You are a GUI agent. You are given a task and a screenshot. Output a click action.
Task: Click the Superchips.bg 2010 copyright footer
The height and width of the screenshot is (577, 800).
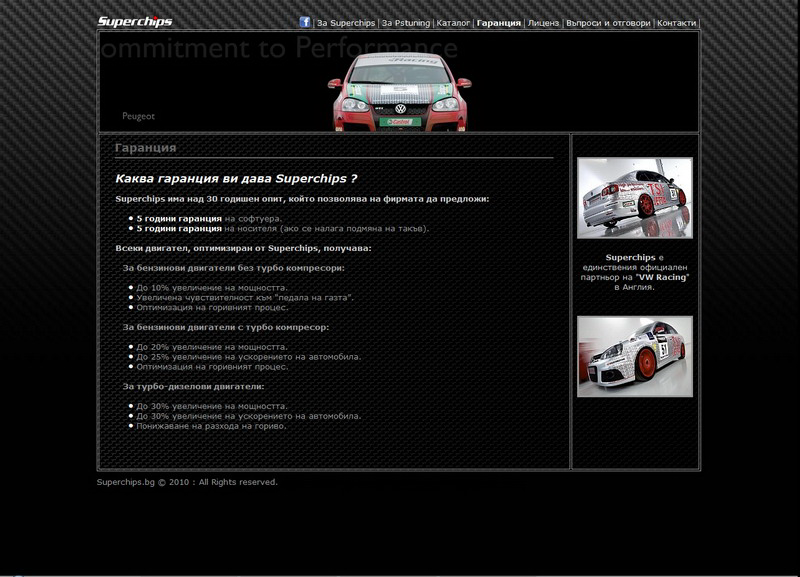(x=187, y=482)
